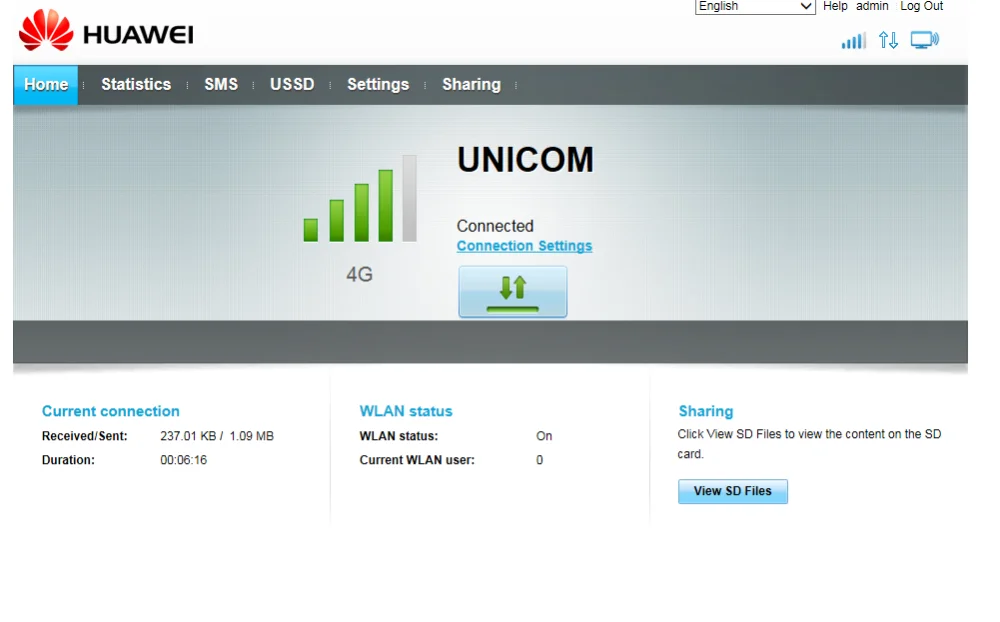1000x622 pixels.
Task: Click the admin user link
Action: tap(872, 6)
